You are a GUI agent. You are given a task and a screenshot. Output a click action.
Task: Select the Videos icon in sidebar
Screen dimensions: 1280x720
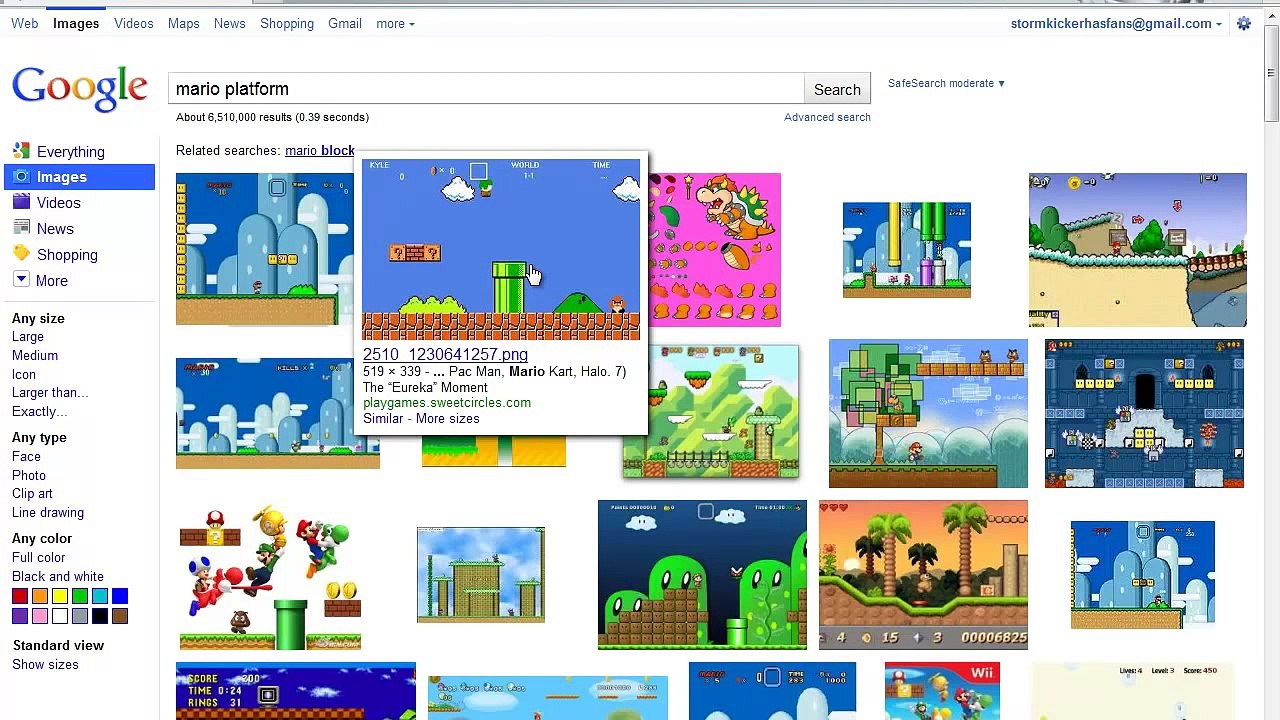[x=21, y=202]
